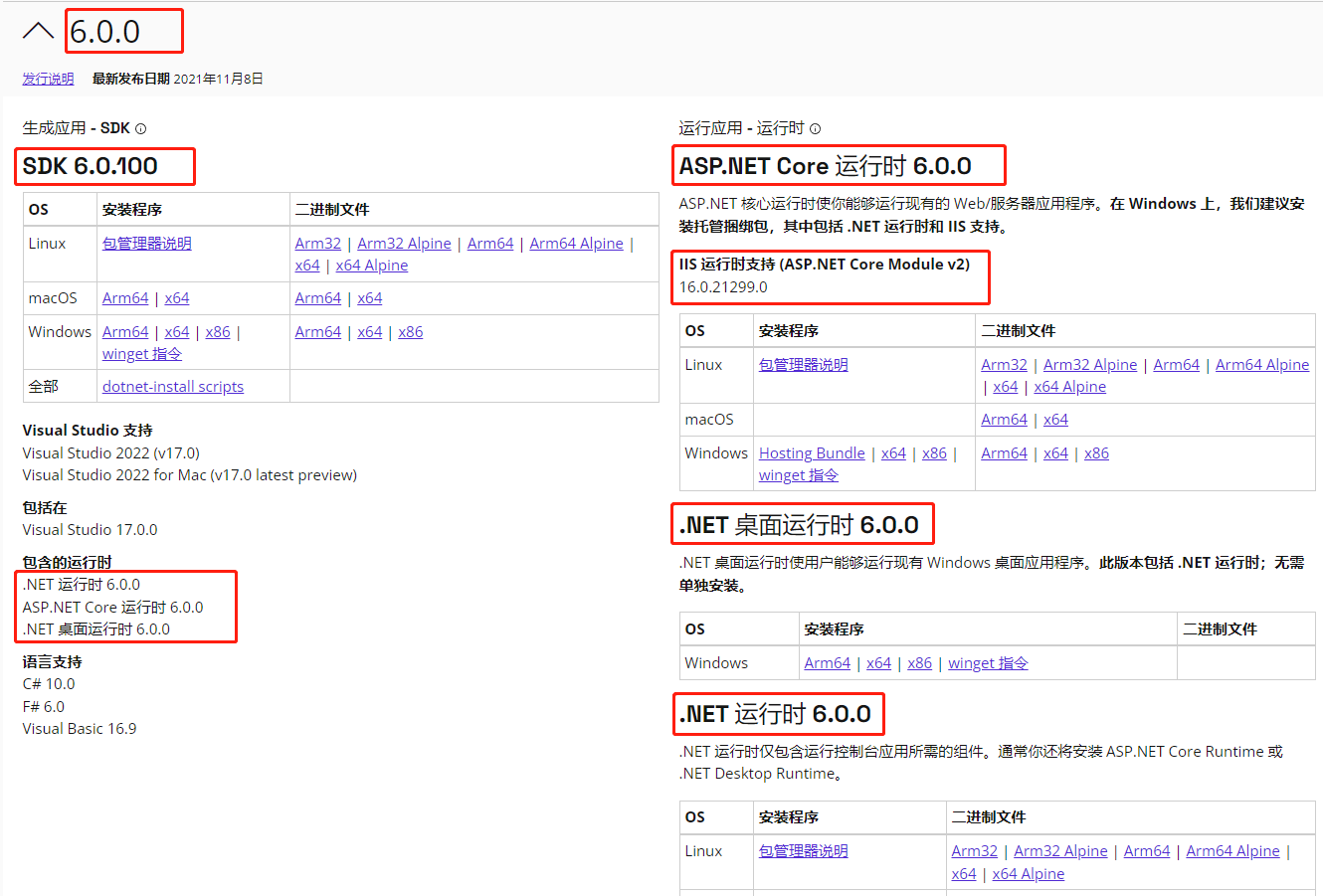
Task: Open ASP.NET Core Linux 包管理器说明 link
Action: [x=804, y=365]
